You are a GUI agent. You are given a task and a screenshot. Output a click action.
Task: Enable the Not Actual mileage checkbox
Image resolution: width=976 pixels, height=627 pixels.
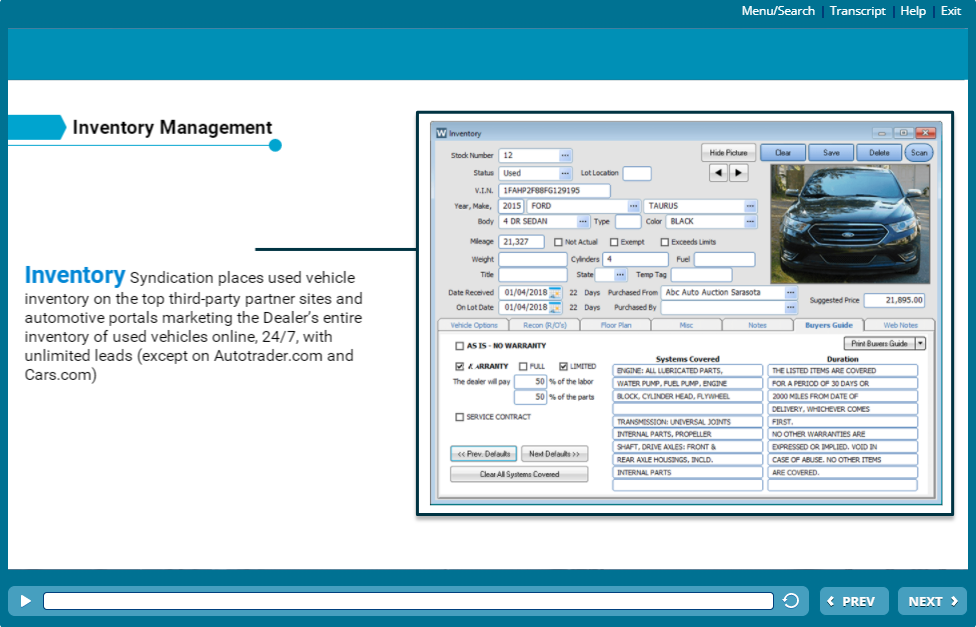[558, 242]
